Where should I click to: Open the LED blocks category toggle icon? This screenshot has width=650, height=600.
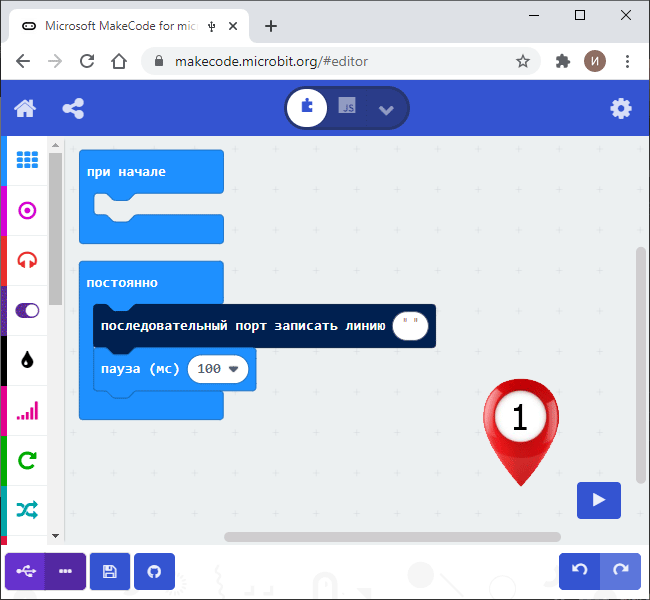point(27,311)
